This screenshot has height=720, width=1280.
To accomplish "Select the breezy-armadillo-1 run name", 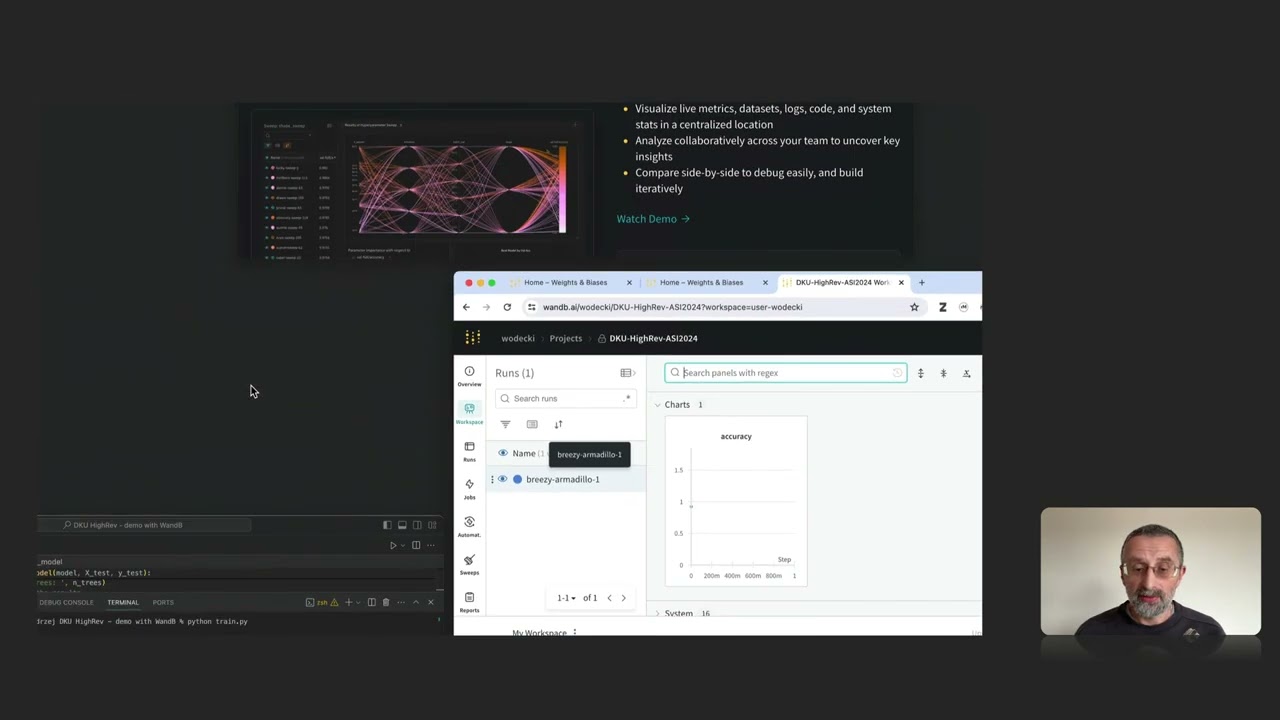I will [x=563, y=479].
